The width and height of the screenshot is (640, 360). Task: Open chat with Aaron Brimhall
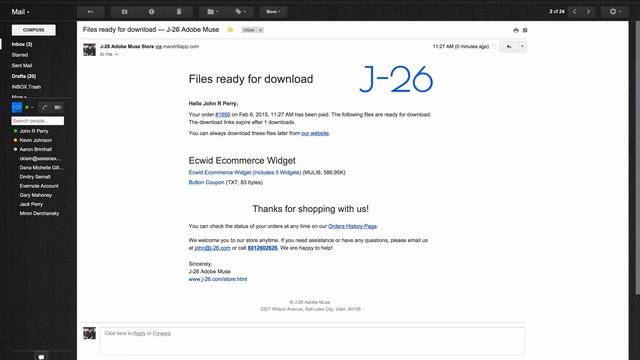click(36, 149)
